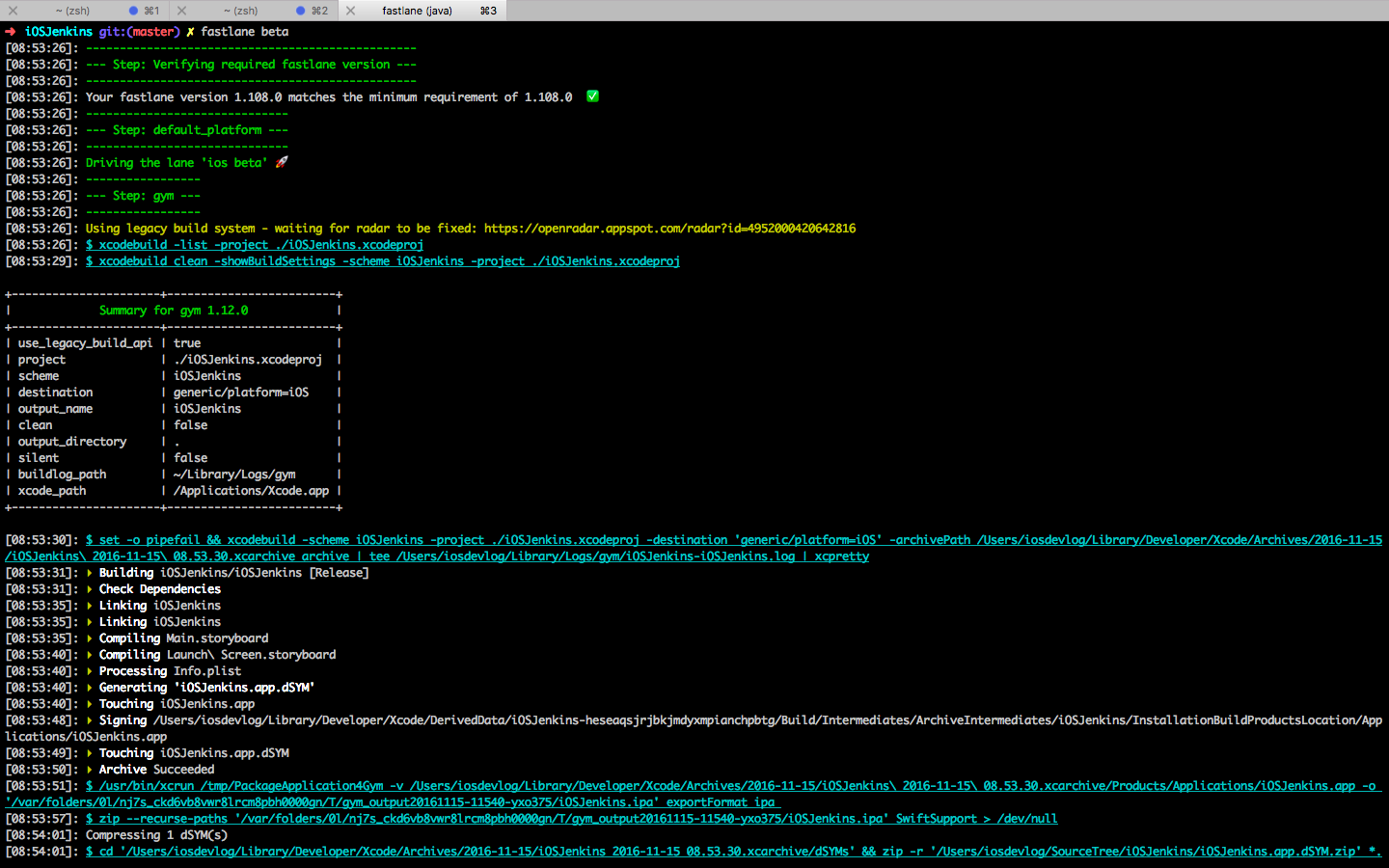The width and height of the screenshot is (1389, 868).
Task: Click the 'output_directory' table row
Action: [x=174, y=442]
